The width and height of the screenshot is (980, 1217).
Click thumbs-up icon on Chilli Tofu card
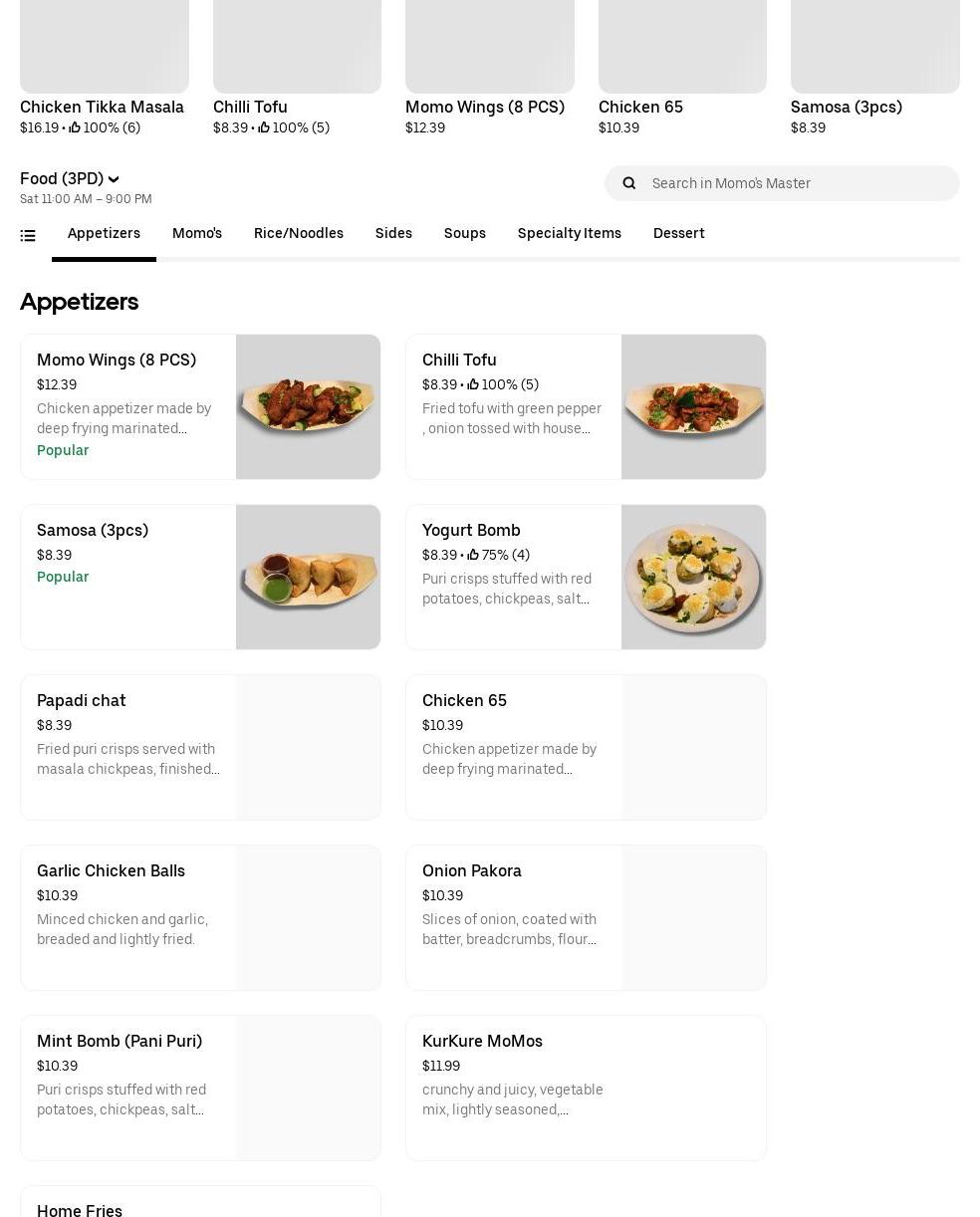pos(473,384)
